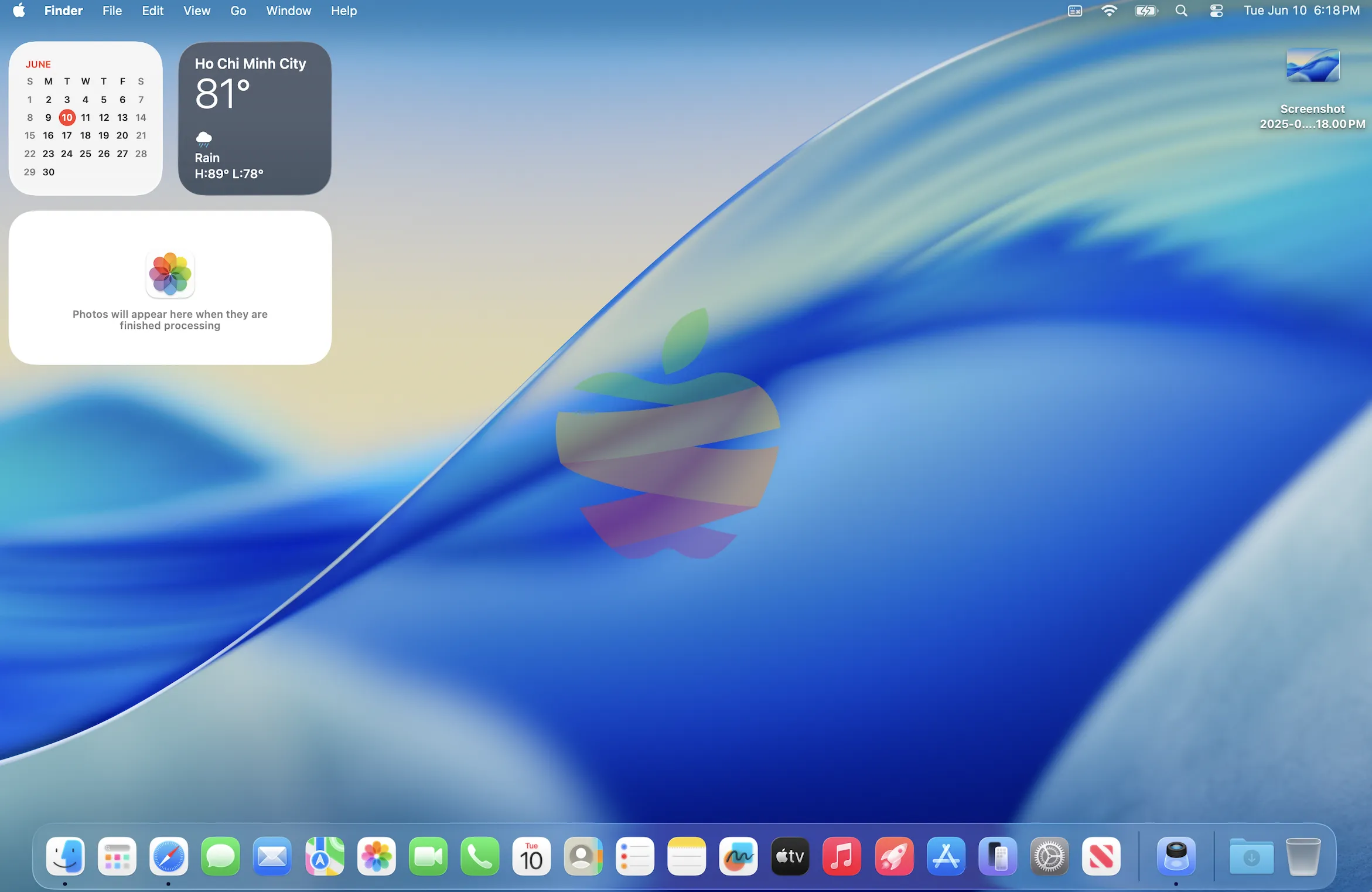
Task: Click the Photos widget
Action: (170, 288)
